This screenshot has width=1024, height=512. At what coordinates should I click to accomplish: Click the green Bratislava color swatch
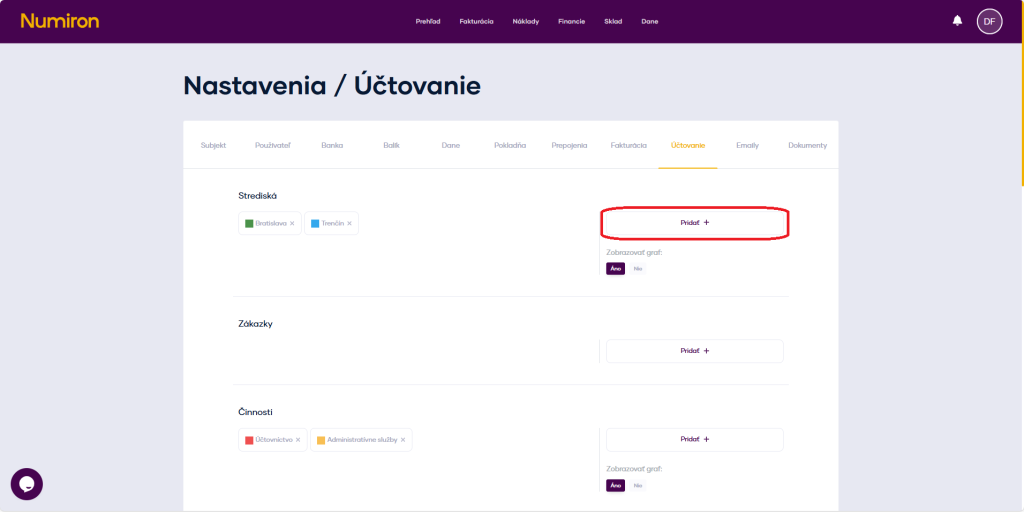[x=249, y=223]
